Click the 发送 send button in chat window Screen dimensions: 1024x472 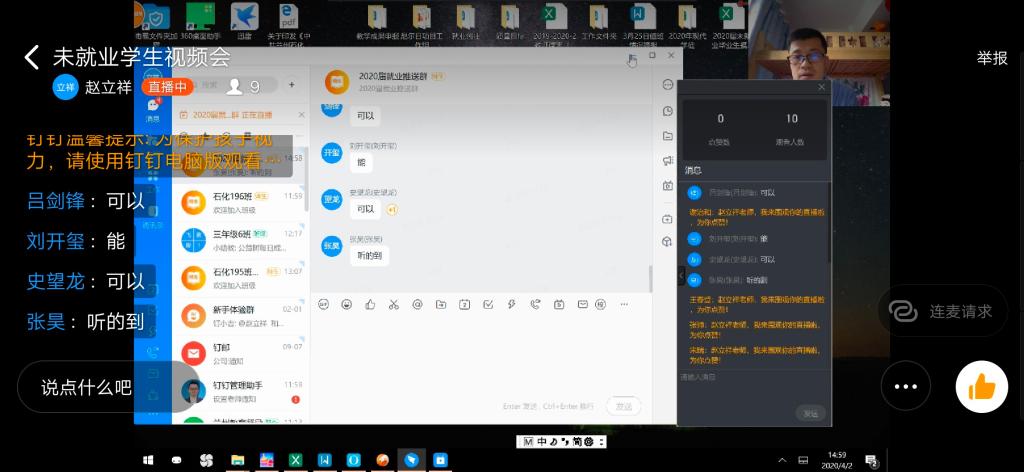pos(623,406)
